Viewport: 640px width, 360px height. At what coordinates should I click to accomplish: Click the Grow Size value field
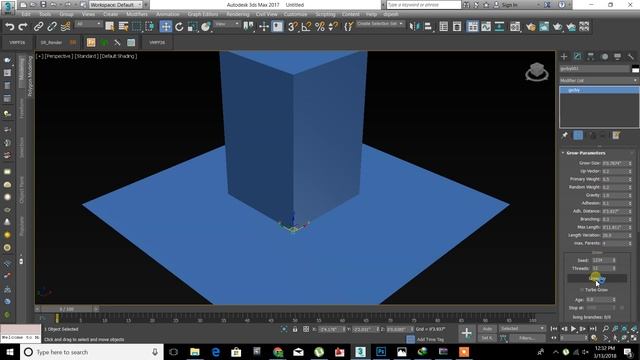point(615,163)
